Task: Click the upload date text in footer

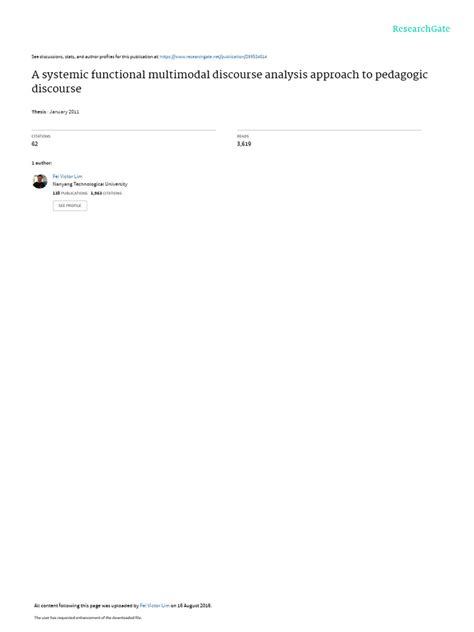Action: (191, 605)
